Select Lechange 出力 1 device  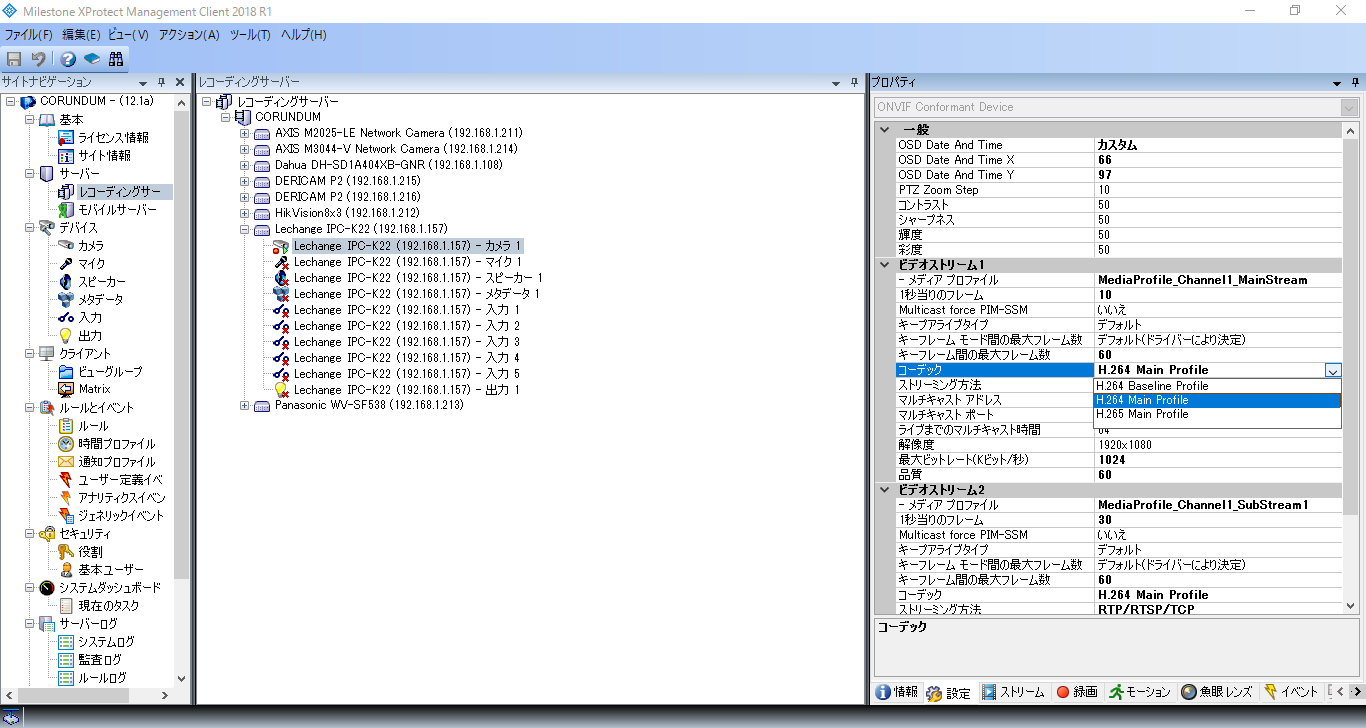(x=407, y=390)
